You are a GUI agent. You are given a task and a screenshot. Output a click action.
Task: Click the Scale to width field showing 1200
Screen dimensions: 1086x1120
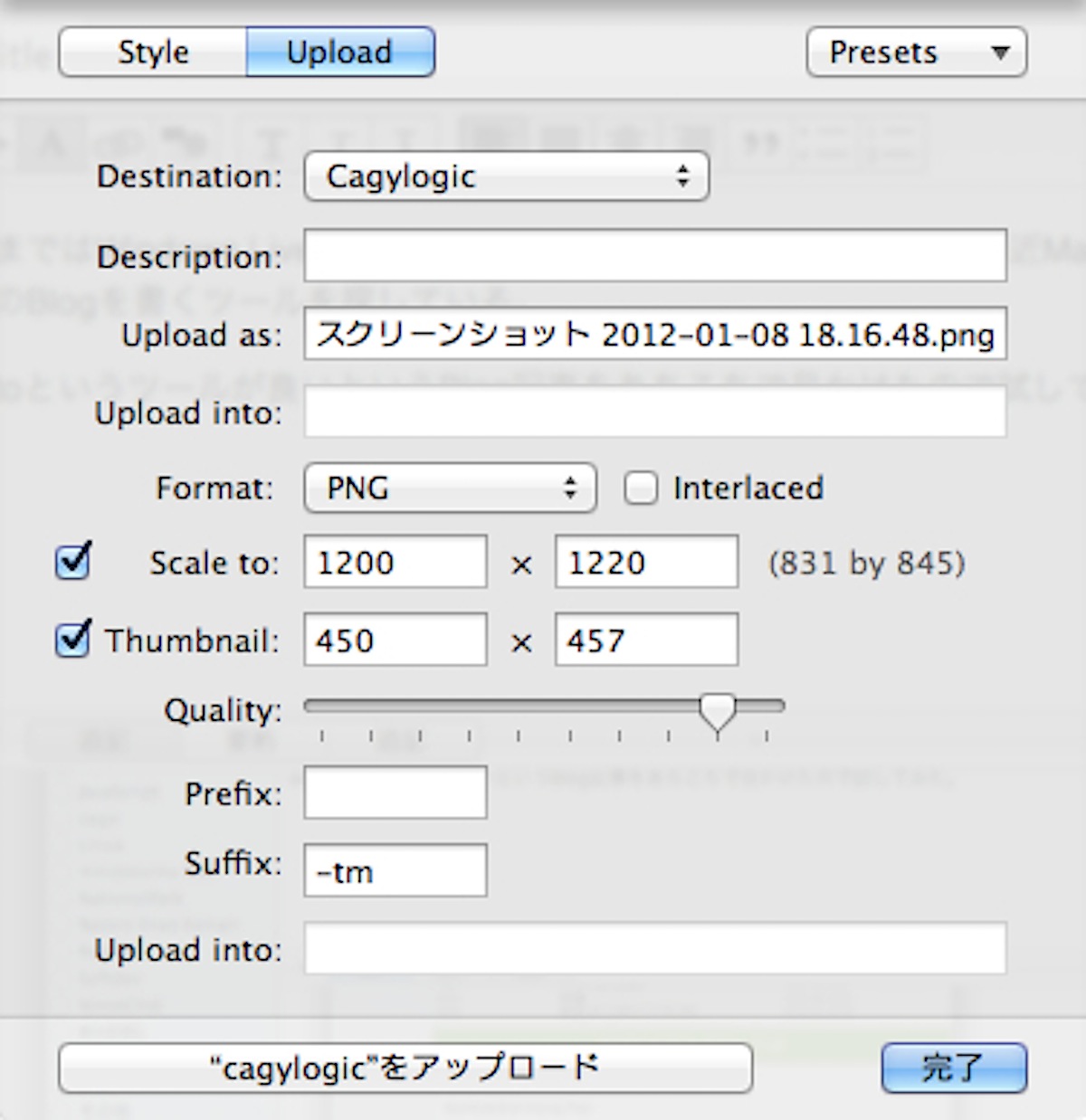pyautogui.click(x=395, y=563)
